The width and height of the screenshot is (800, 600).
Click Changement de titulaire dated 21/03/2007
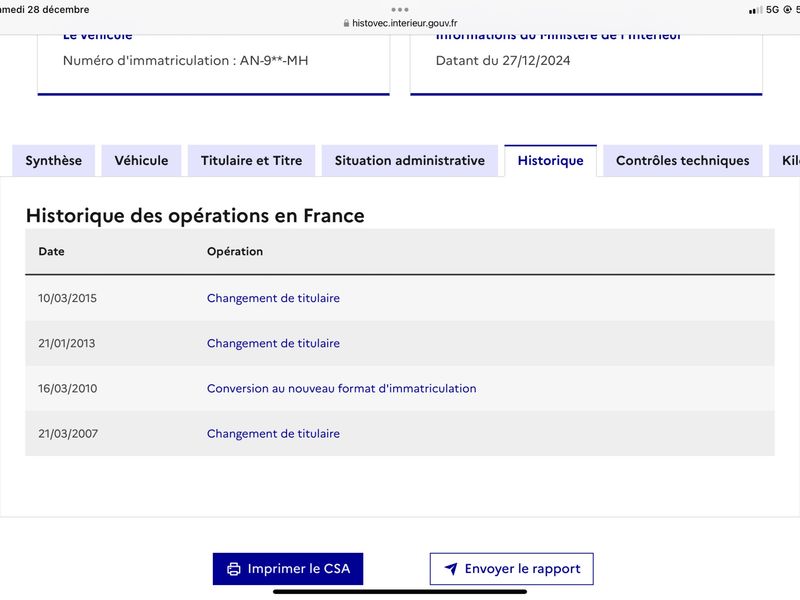pyautogui.click(x=273, y=434)
